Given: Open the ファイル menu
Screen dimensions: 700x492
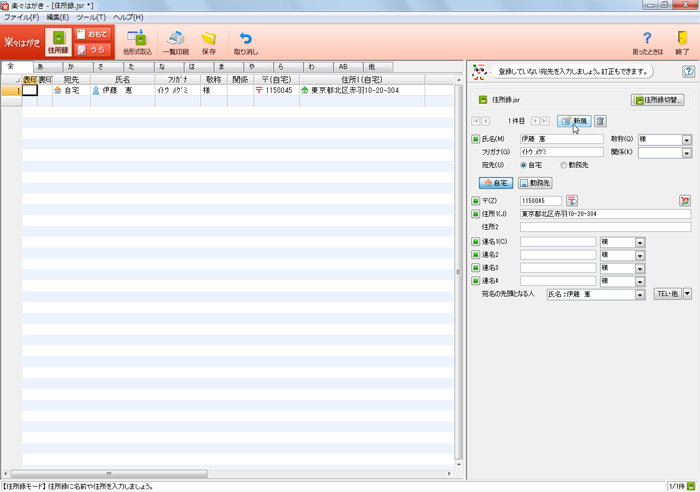Looking at the screenshot, I should point(21,17).
